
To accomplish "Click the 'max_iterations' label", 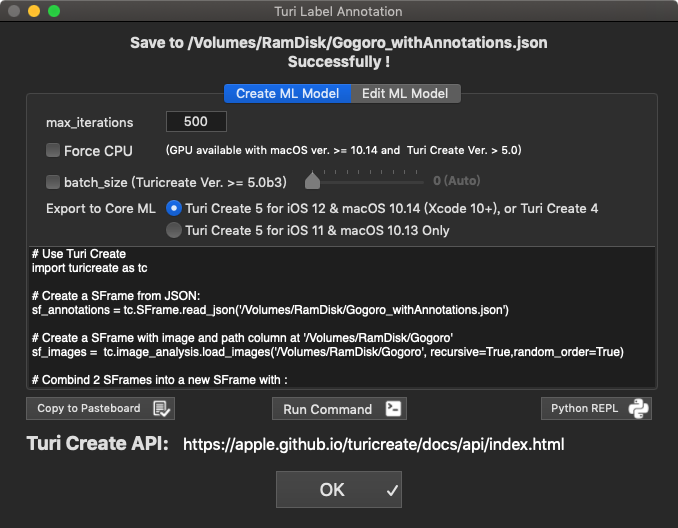I will [x=90, y=122].
